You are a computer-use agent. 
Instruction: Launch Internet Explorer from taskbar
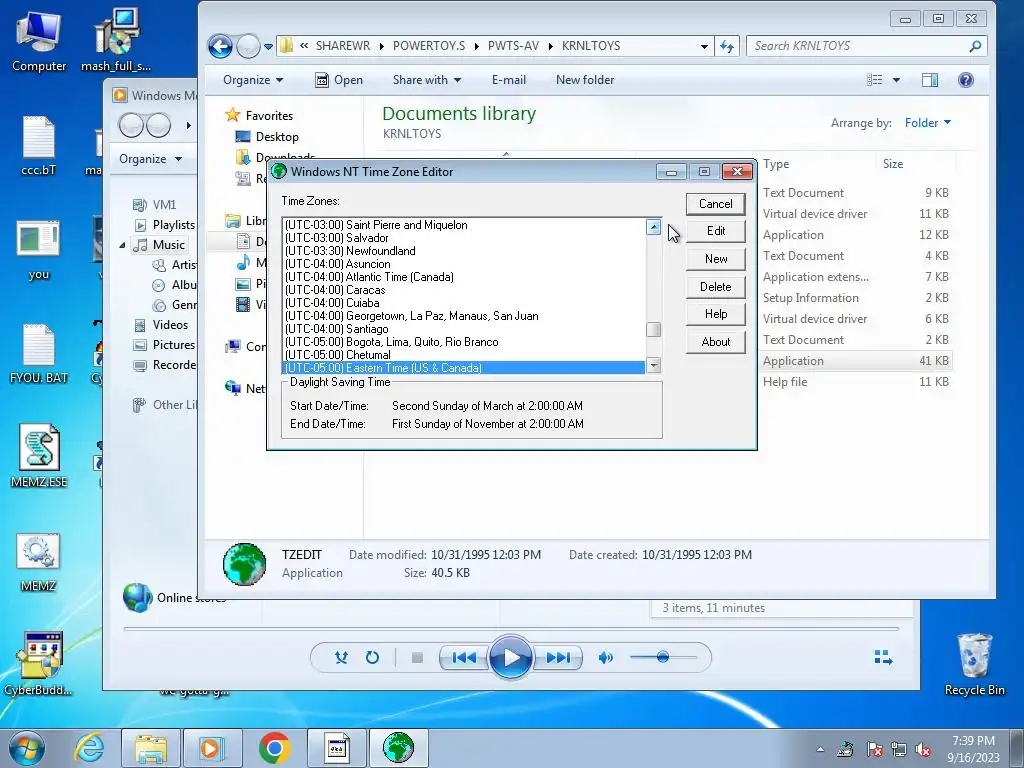pos(89,748)
